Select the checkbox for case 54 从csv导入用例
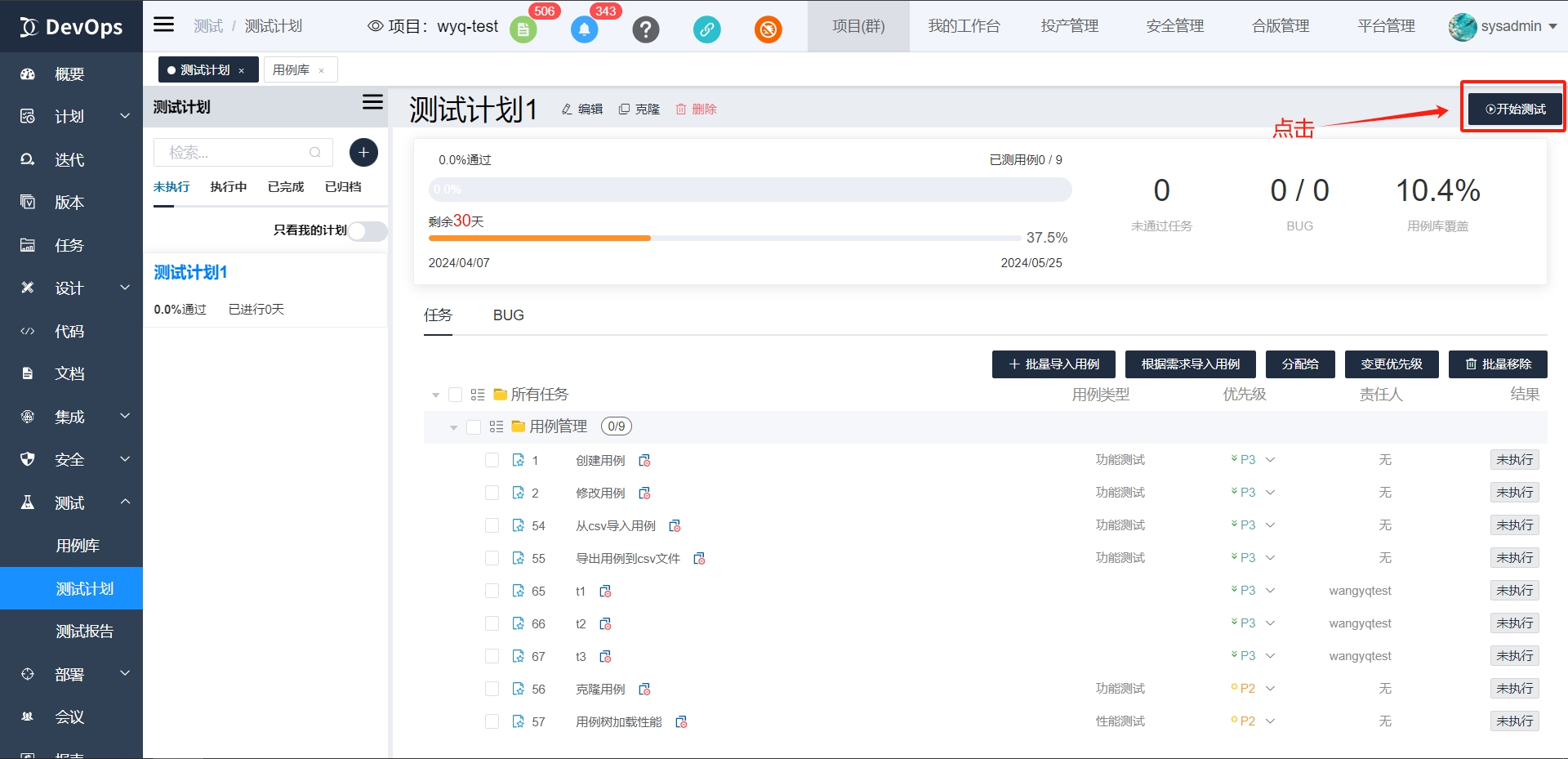Viewport: 1568px width, 759px height. [492, 525]
